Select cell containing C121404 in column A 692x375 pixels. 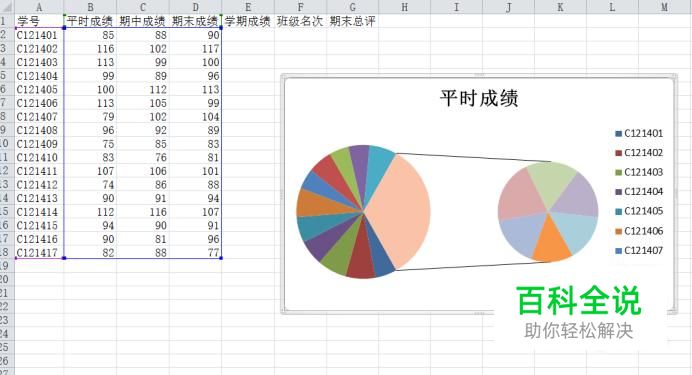coord(39,76)
